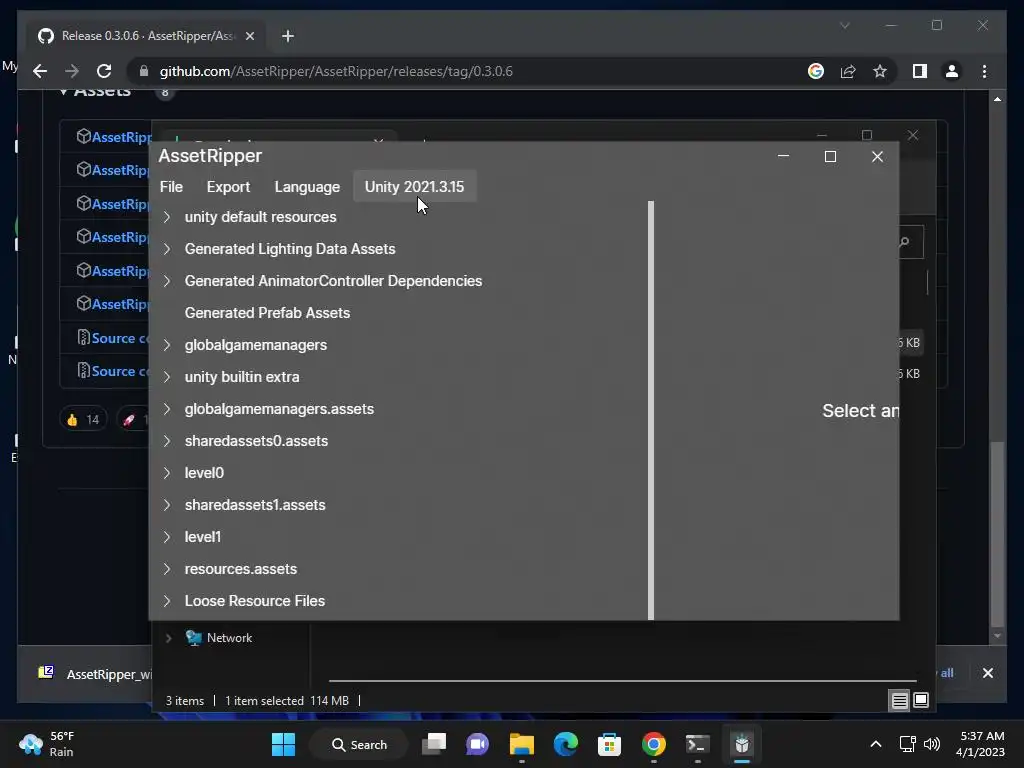Screen dimensions: 1024x768
Task: Click the Chrome address bar URL
Action: pyautogui.click(x=336, y=71)
